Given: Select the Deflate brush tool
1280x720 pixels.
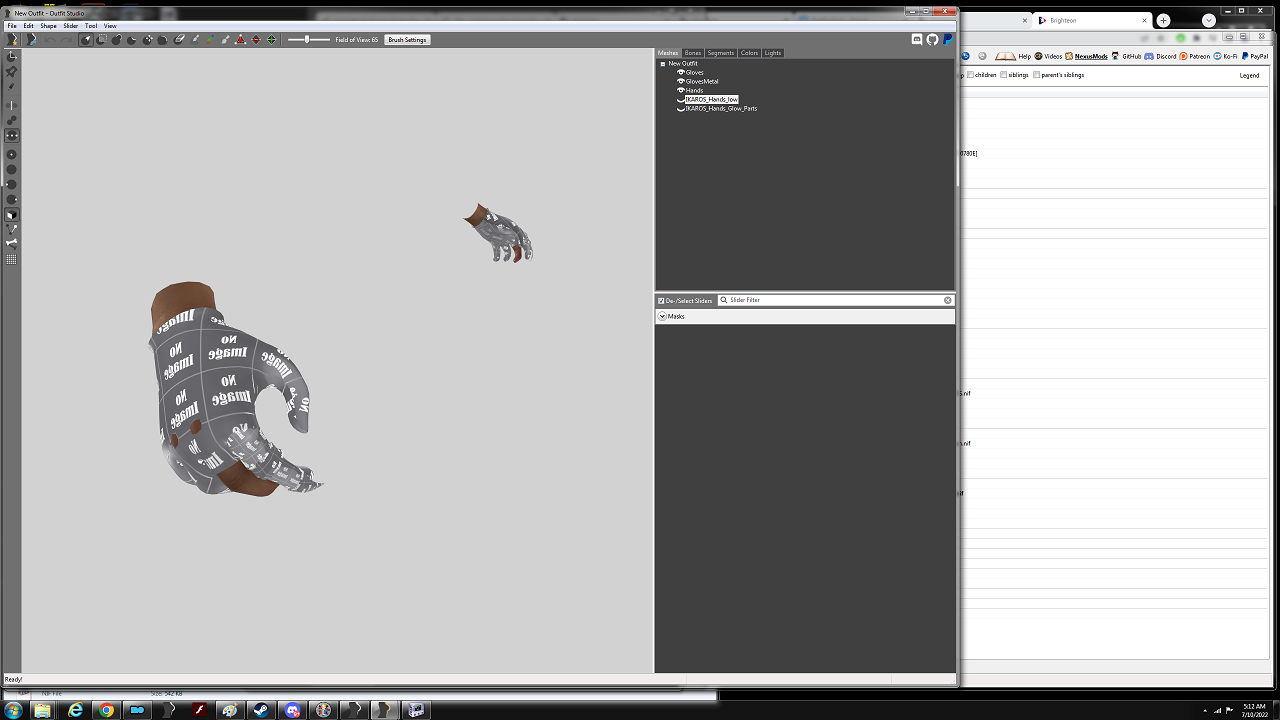Looking at the screenshot, I should 132,40.
